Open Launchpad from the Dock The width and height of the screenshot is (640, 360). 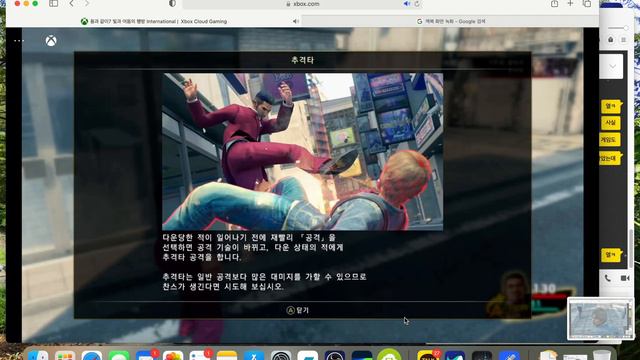65,356
